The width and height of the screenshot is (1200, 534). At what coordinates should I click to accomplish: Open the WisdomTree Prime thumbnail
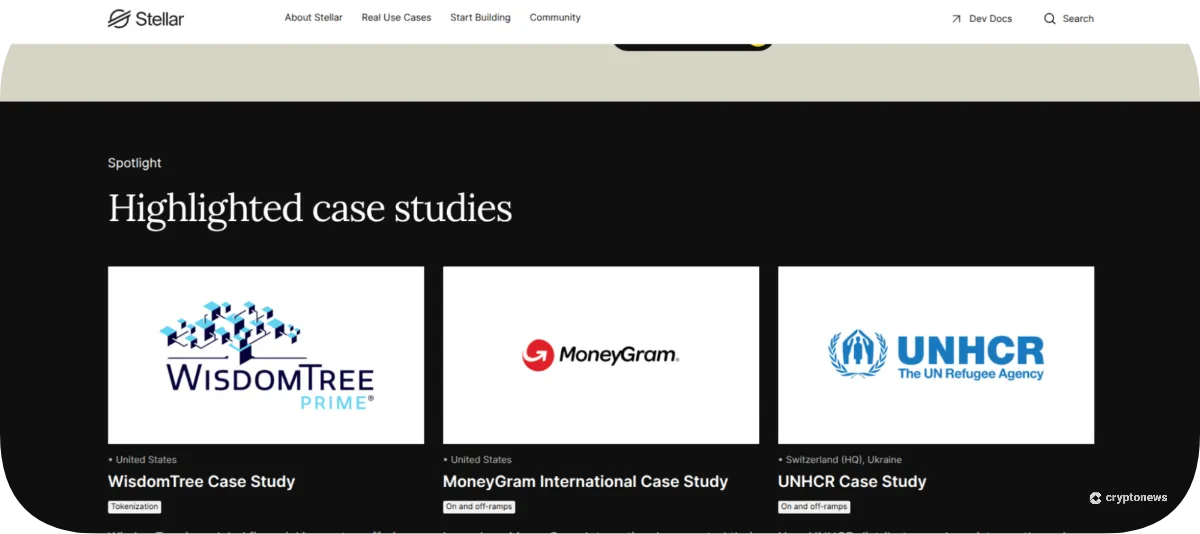pos(266,355)
